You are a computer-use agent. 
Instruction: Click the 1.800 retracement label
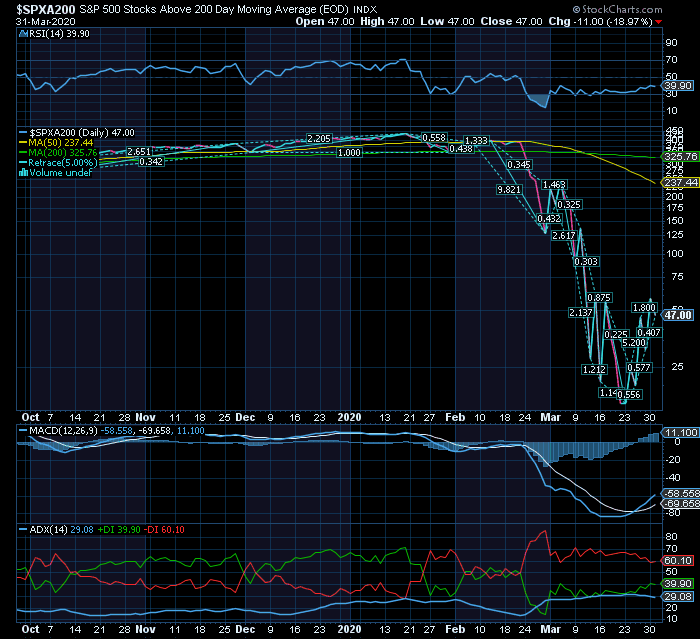644,308
